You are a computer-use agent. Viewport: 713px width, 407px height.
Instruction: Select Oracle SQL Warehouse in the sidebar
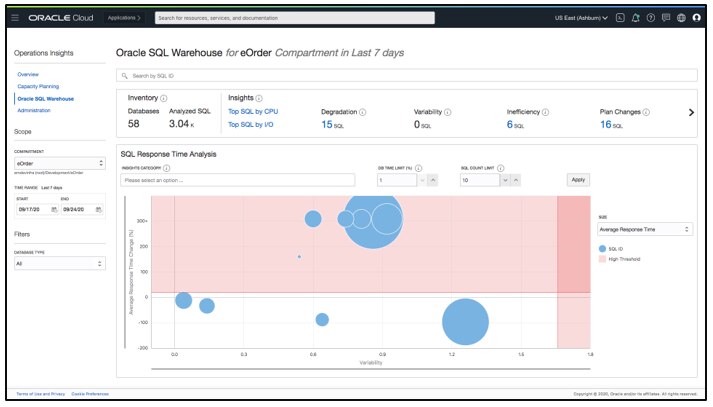tap(45, 99)
